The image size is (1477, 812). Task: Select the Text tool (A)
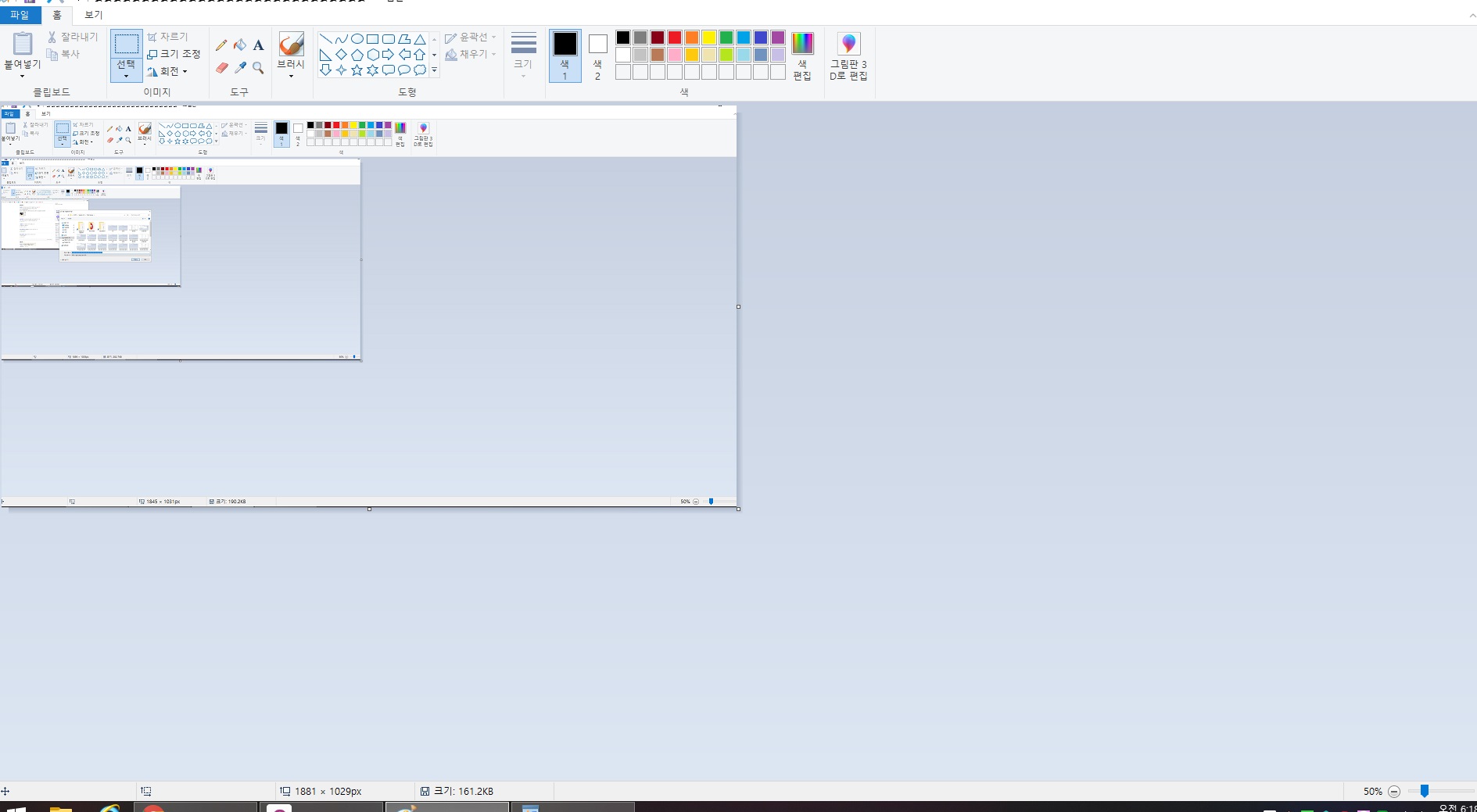tap(258, 45)
